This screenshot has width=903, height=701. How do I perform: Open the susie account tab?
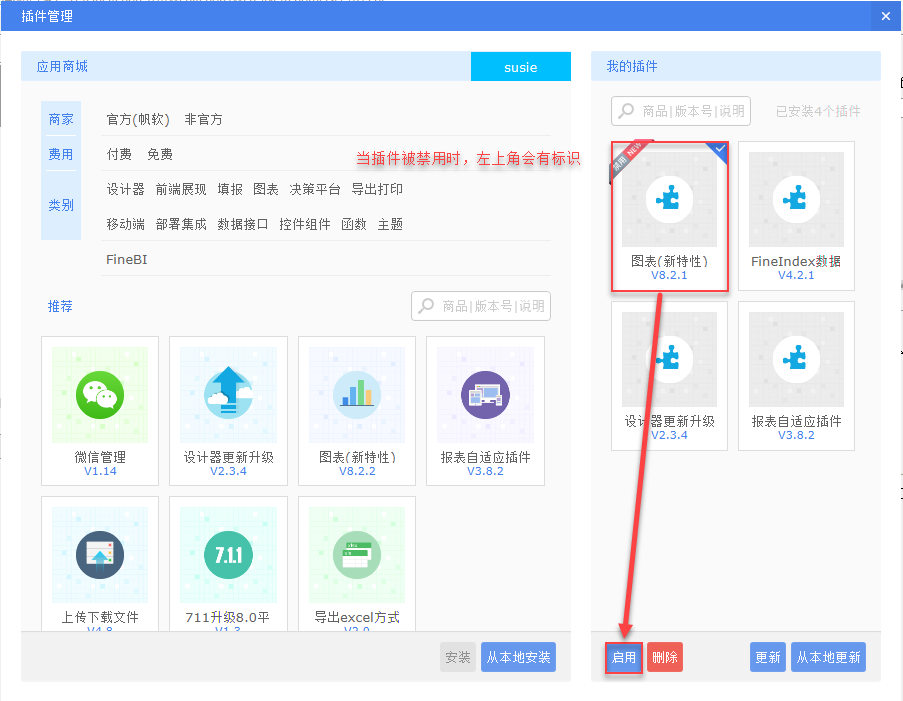[x=521, y=67]
